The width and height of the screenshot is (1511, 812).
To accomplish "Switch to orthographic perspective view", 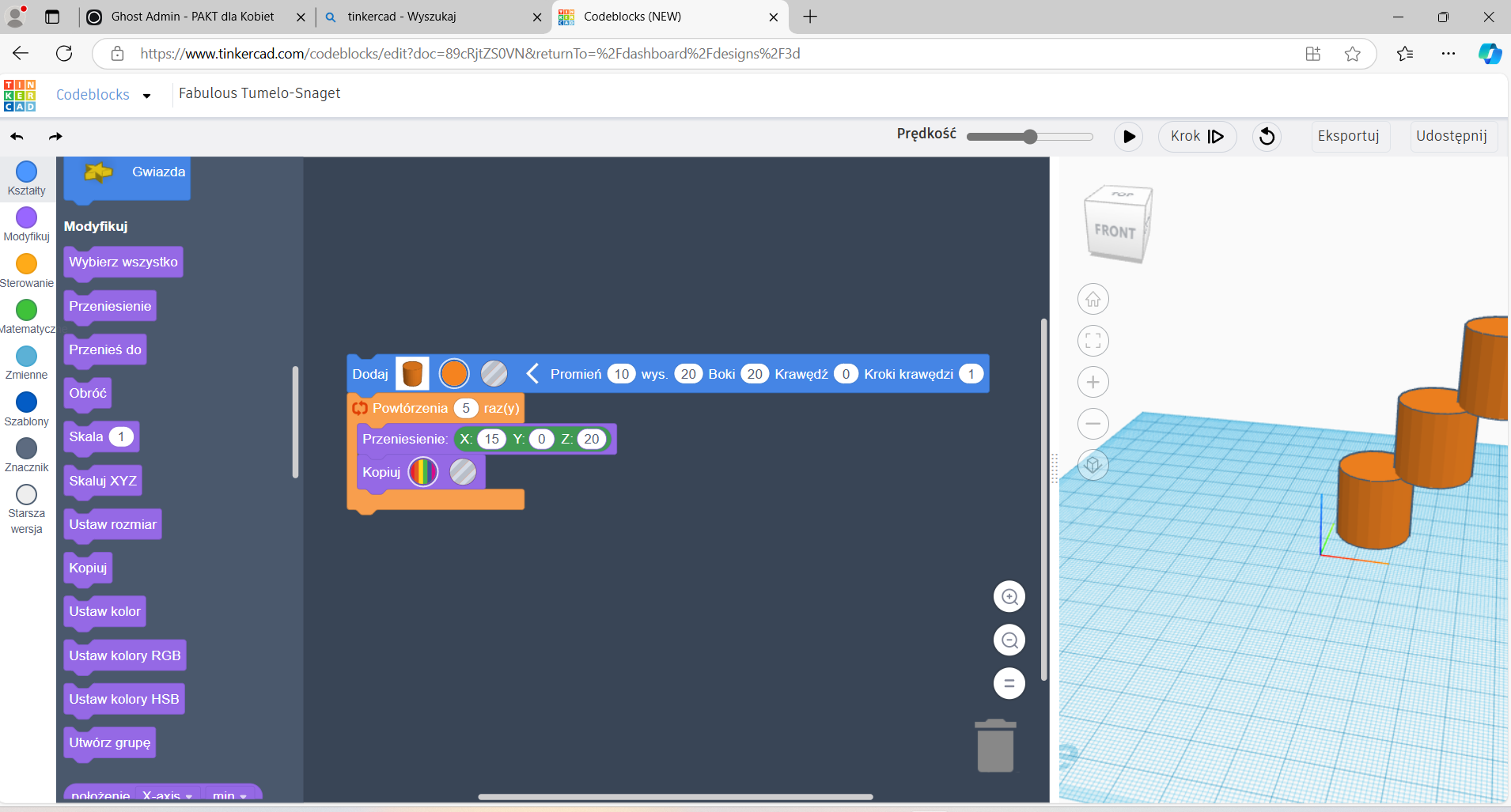I will point(1093,465).
